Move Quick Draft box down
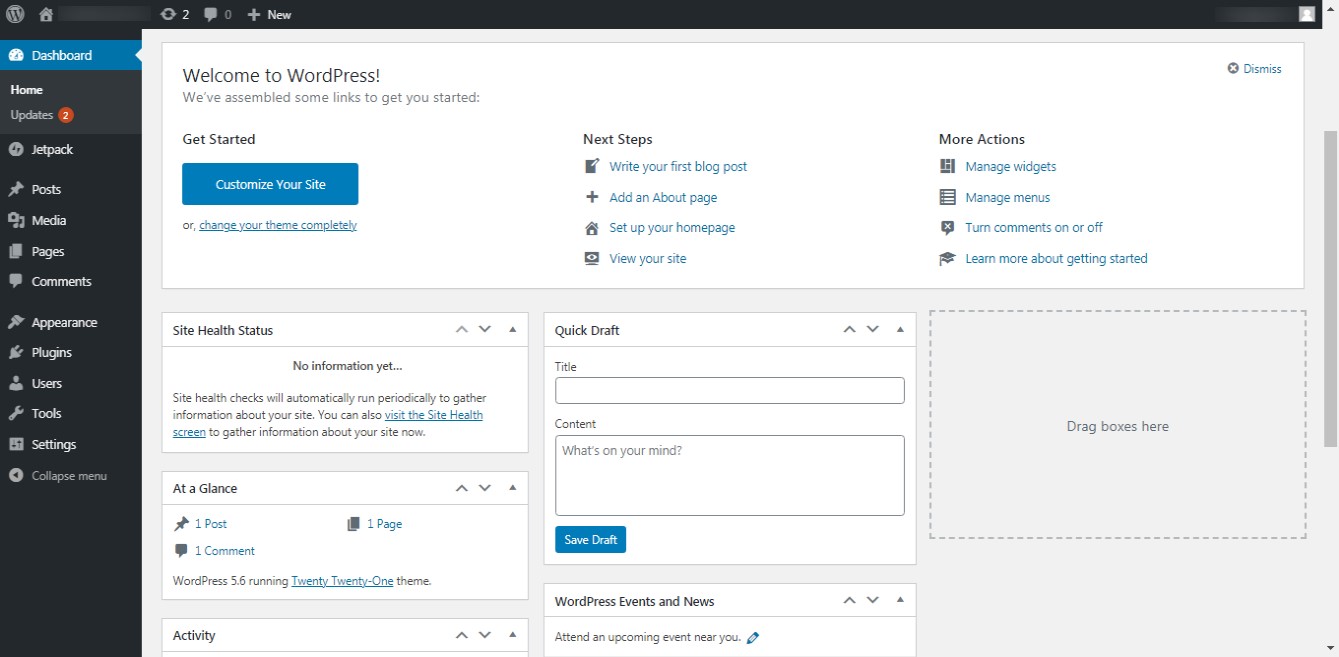The width and height of the screenshot is (1339, 657). click(872, 329)
